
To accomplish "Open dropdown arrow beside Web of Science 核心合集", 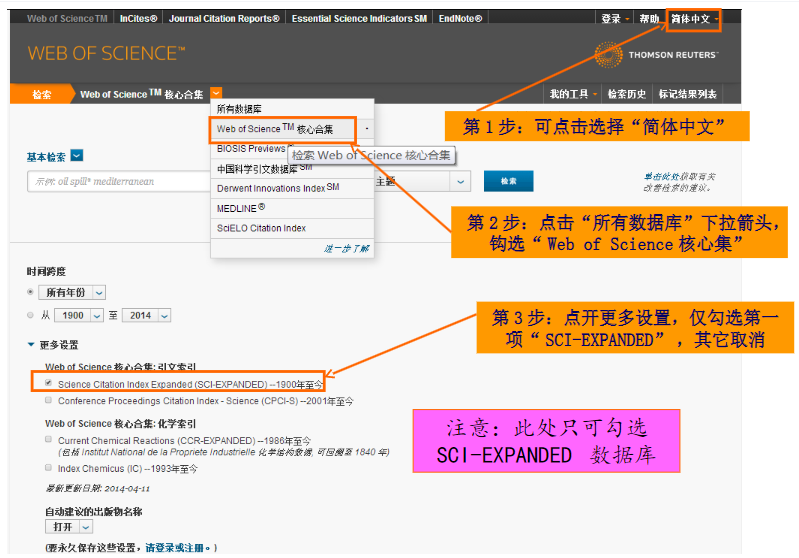I will pos(217,94).
